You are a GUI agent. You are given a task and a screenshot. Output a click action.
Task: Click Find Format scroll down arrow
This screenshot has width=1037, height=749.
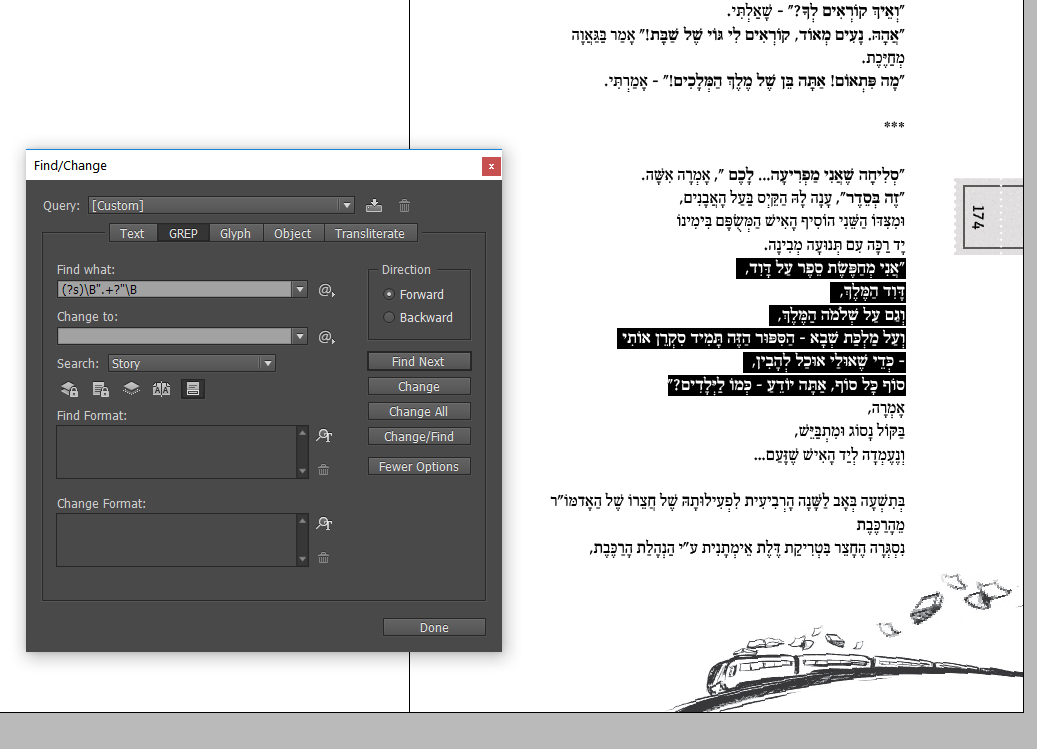[x=303, y=471]
